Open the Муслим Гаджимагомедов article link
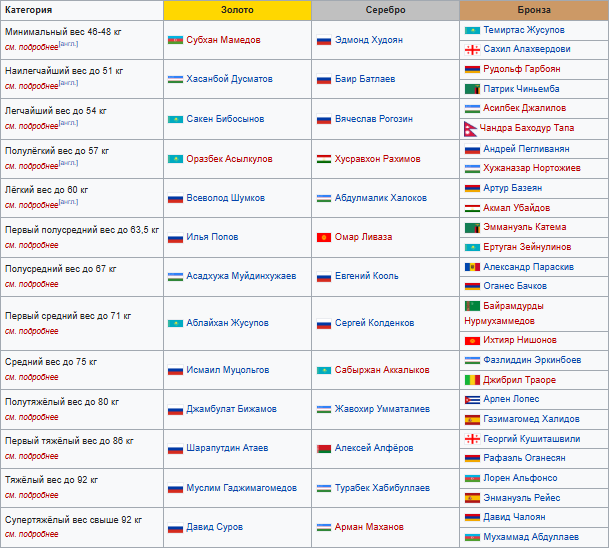 click(241, 488)
